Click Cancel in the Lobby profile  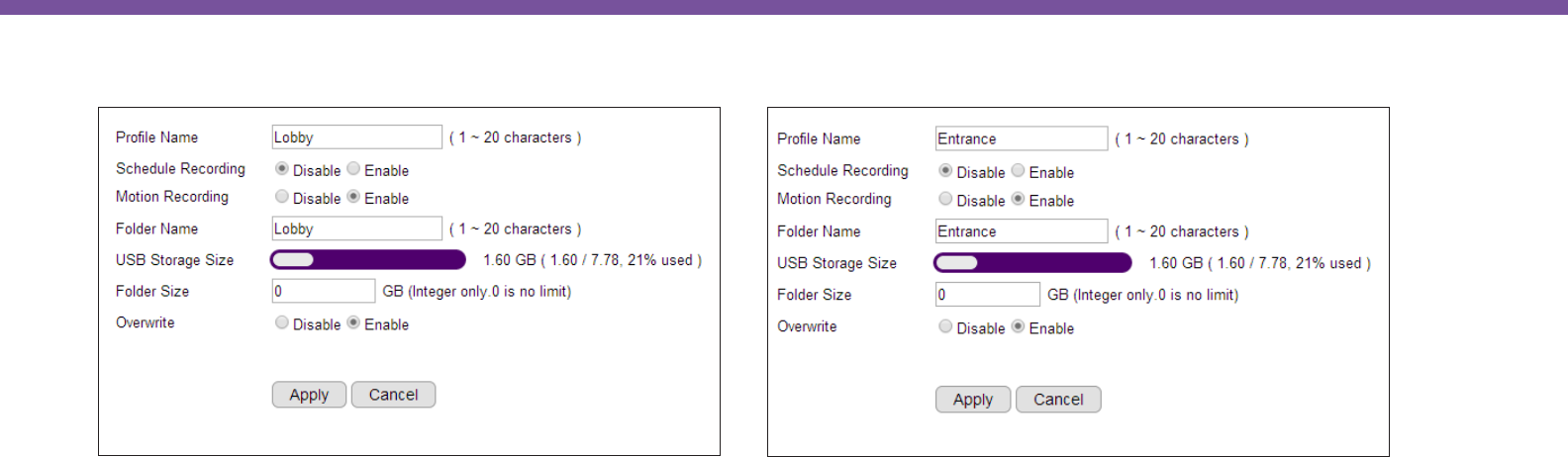(393, 395)
